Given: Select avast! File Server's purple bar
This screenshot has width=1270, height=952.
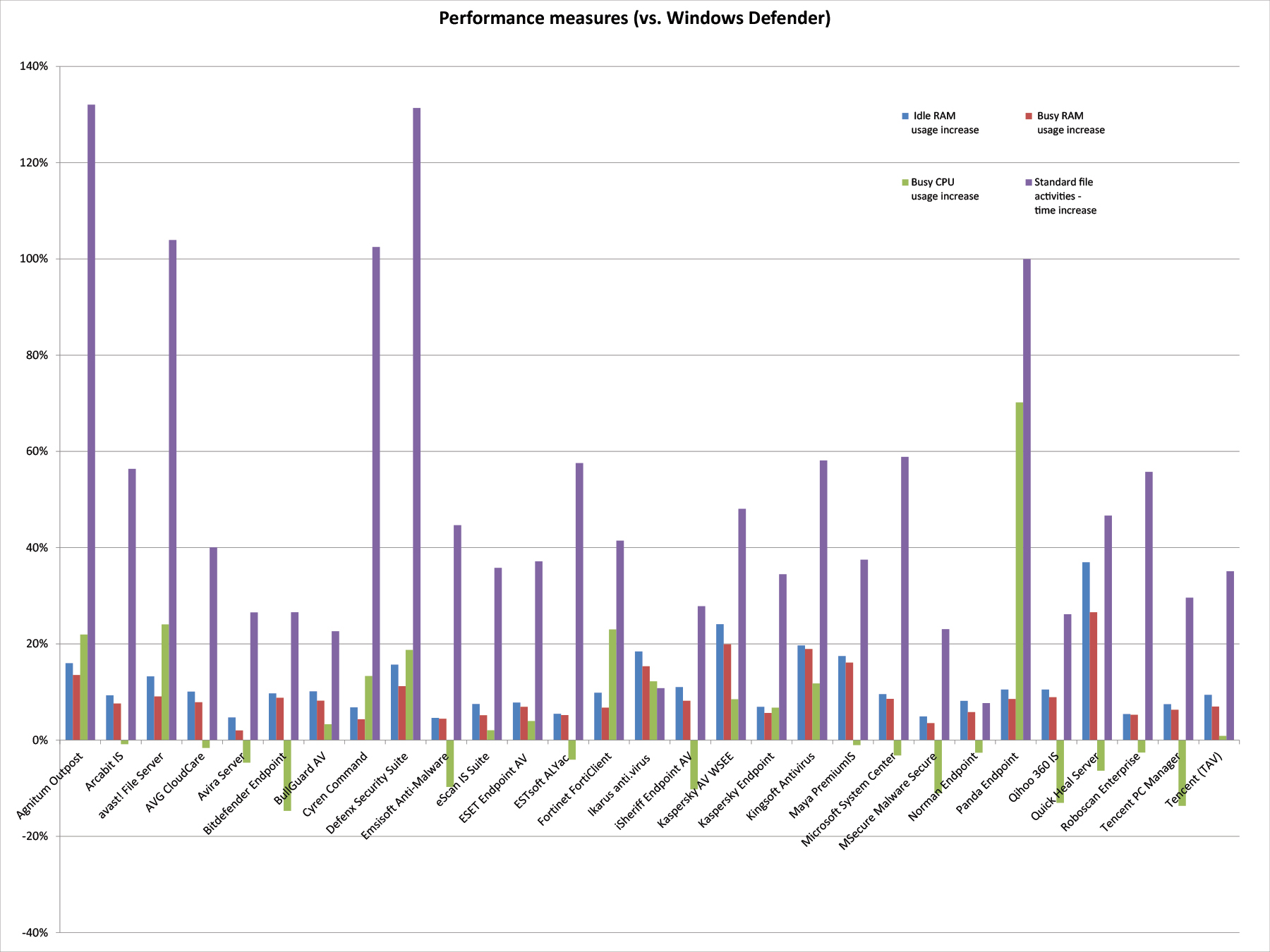Looking at the screenshot, I should (x=172, y=490).
